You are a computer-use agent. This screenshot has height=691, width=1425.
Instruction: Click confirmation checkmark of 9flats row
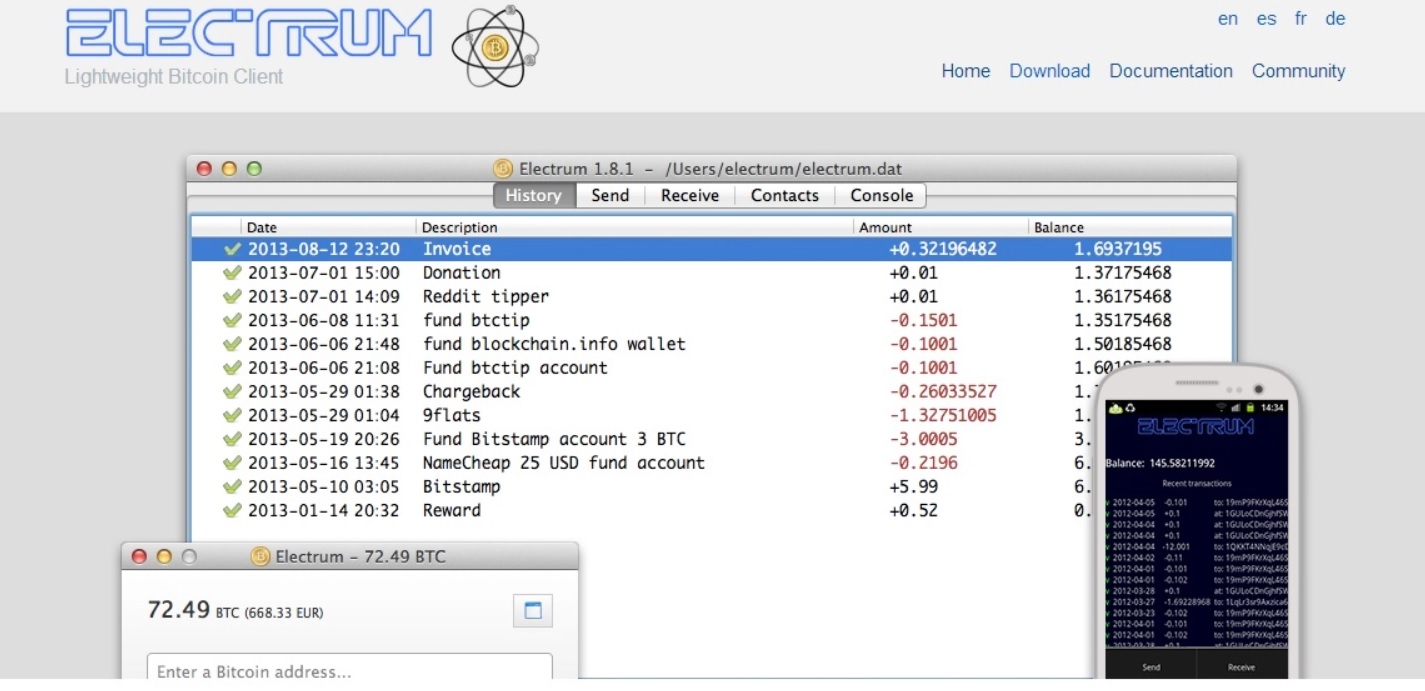click(x=233, y=415)
